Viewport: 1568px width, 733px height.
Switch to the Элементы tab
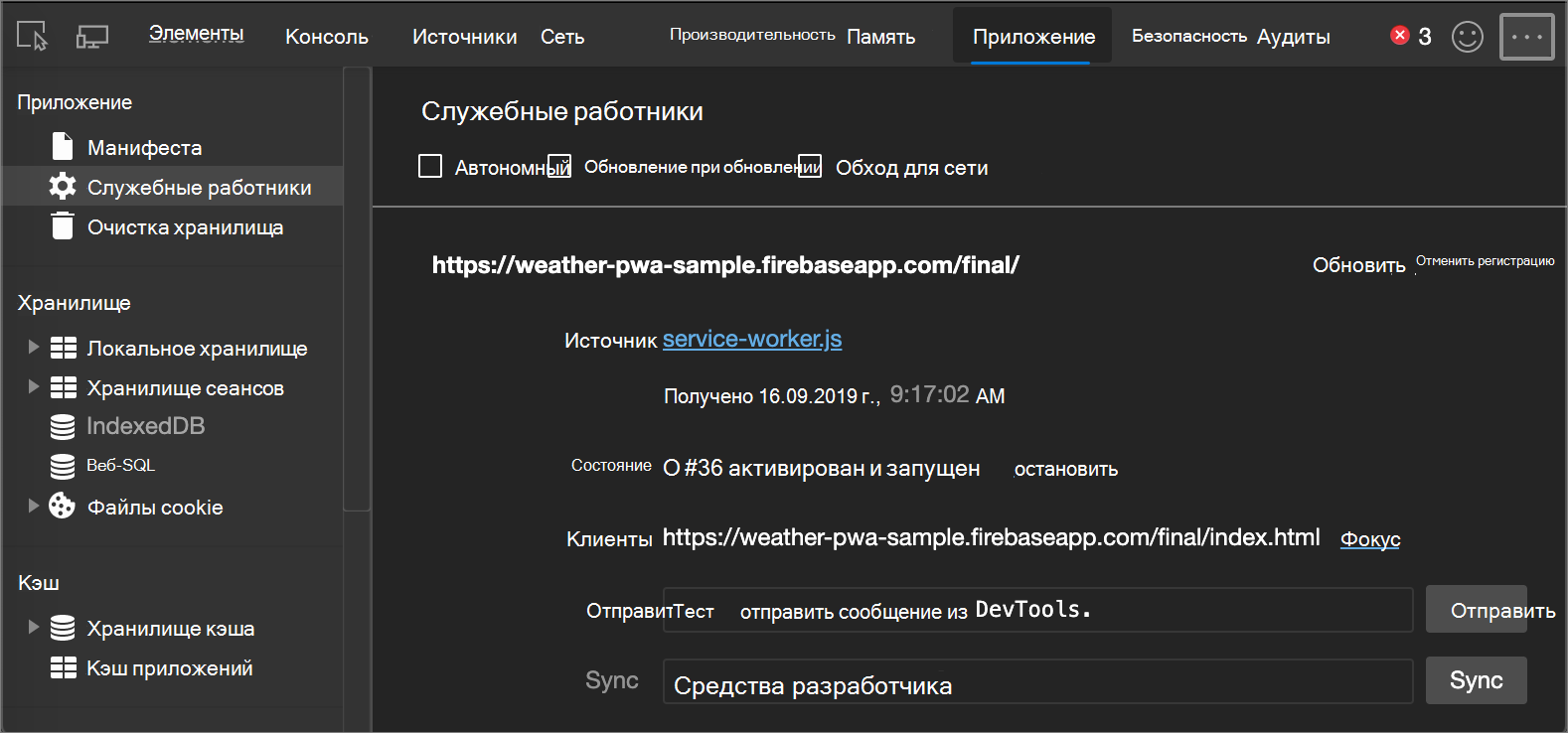196,34
